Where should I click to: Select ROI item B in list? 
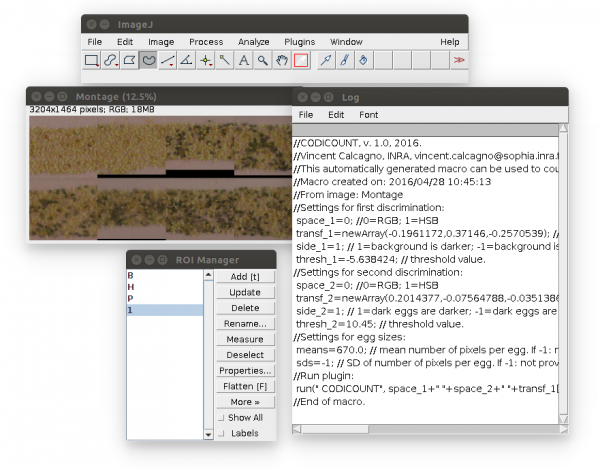(165, 275)
